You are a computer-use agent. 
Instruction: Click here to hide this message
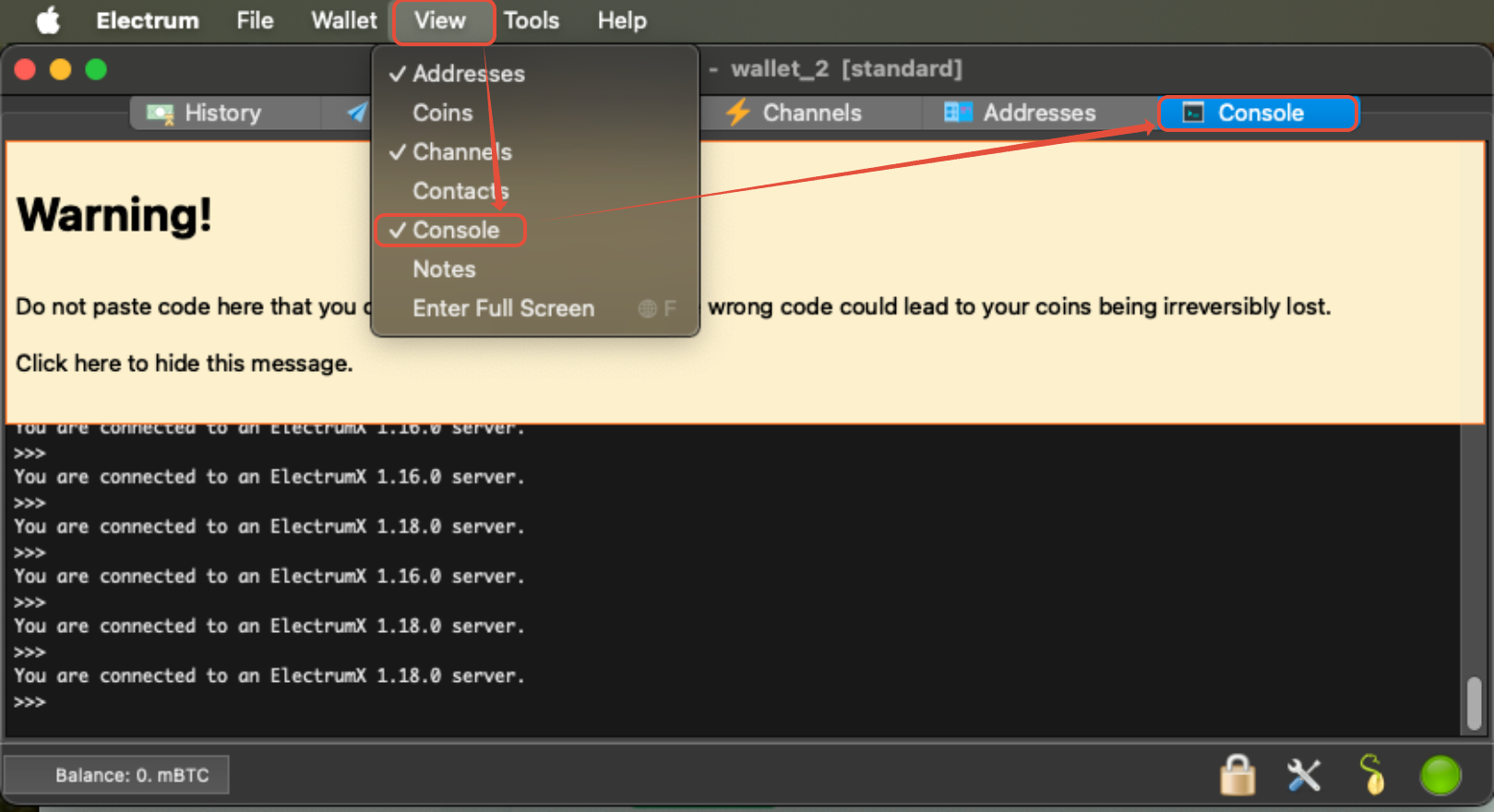184,364
